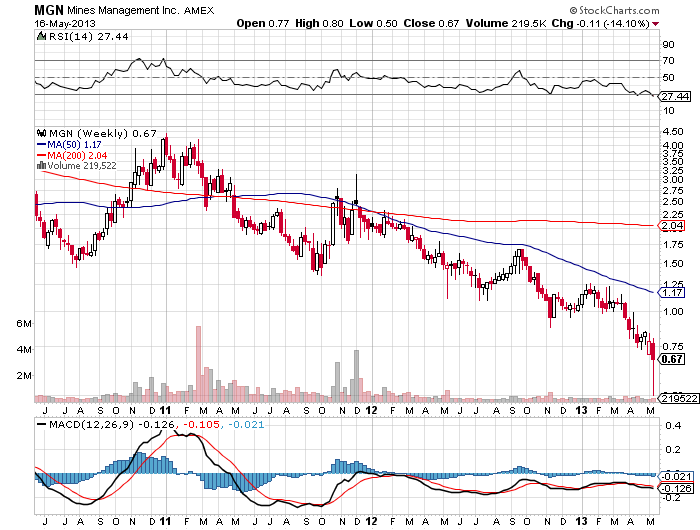Click the 1.17 blue MA(50) price tag
The width and height of the screenshot is (700, 530).
click(671, 293)
